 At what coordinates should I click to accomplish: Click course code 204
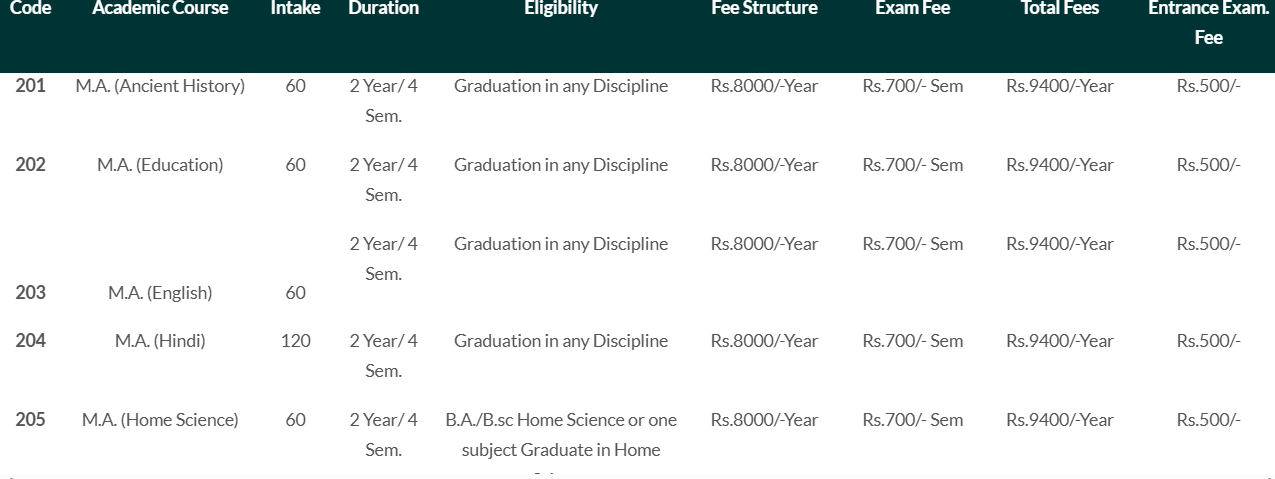30,341
